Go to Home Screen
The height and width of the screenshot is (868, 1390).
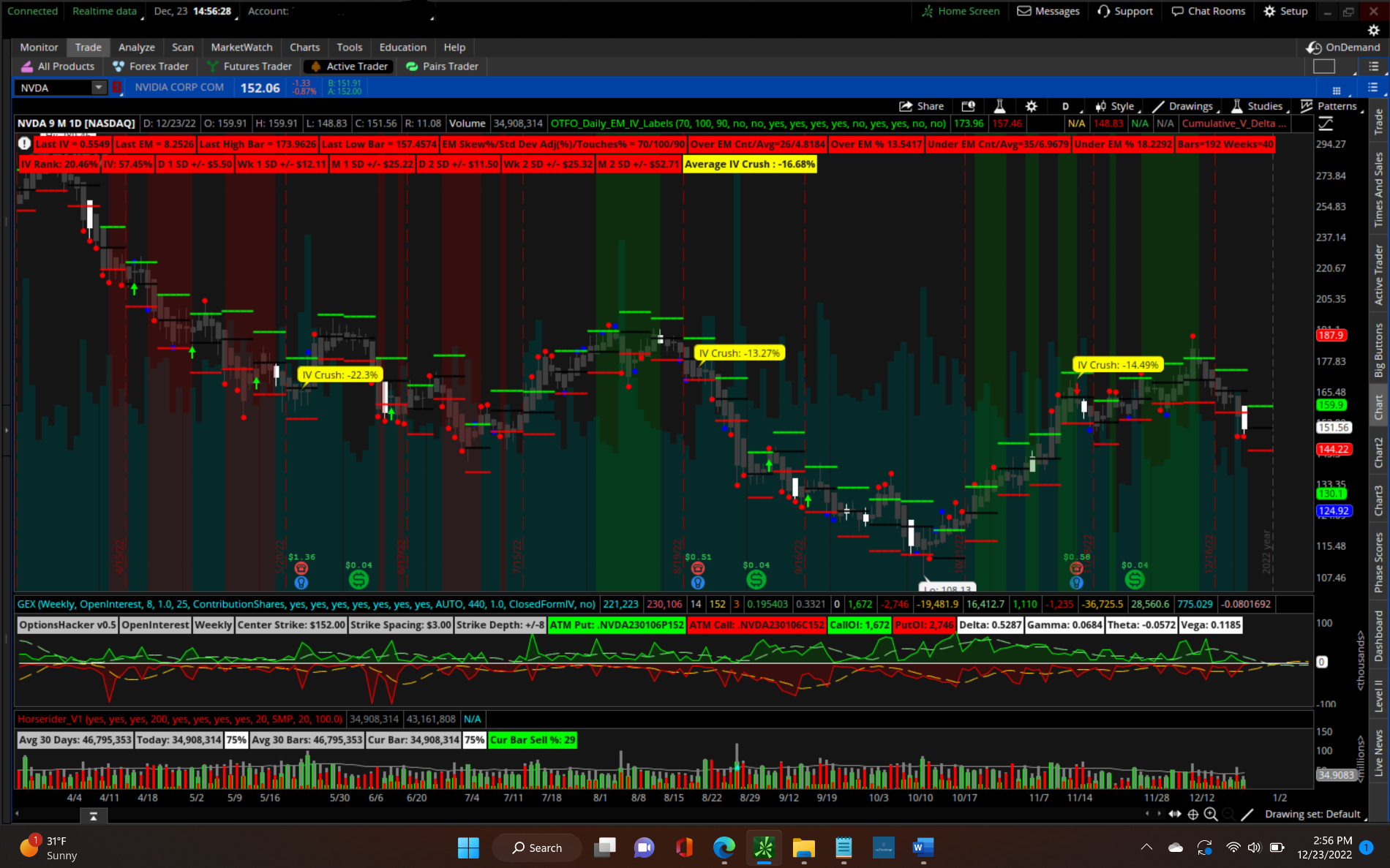961,11
